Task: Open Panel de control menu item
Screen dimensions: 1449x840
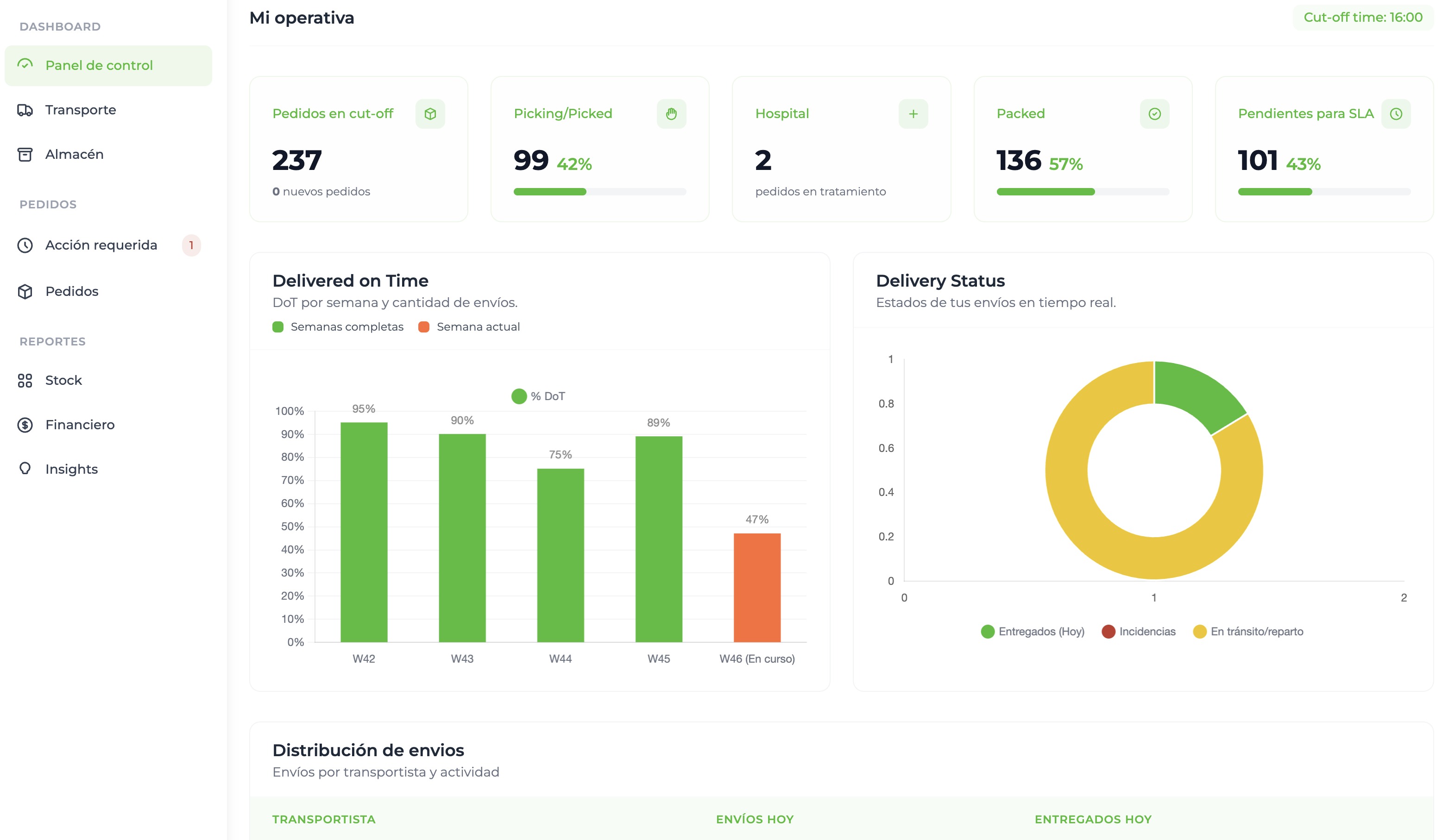Action: pyautogui.click(x=99, y=66)
